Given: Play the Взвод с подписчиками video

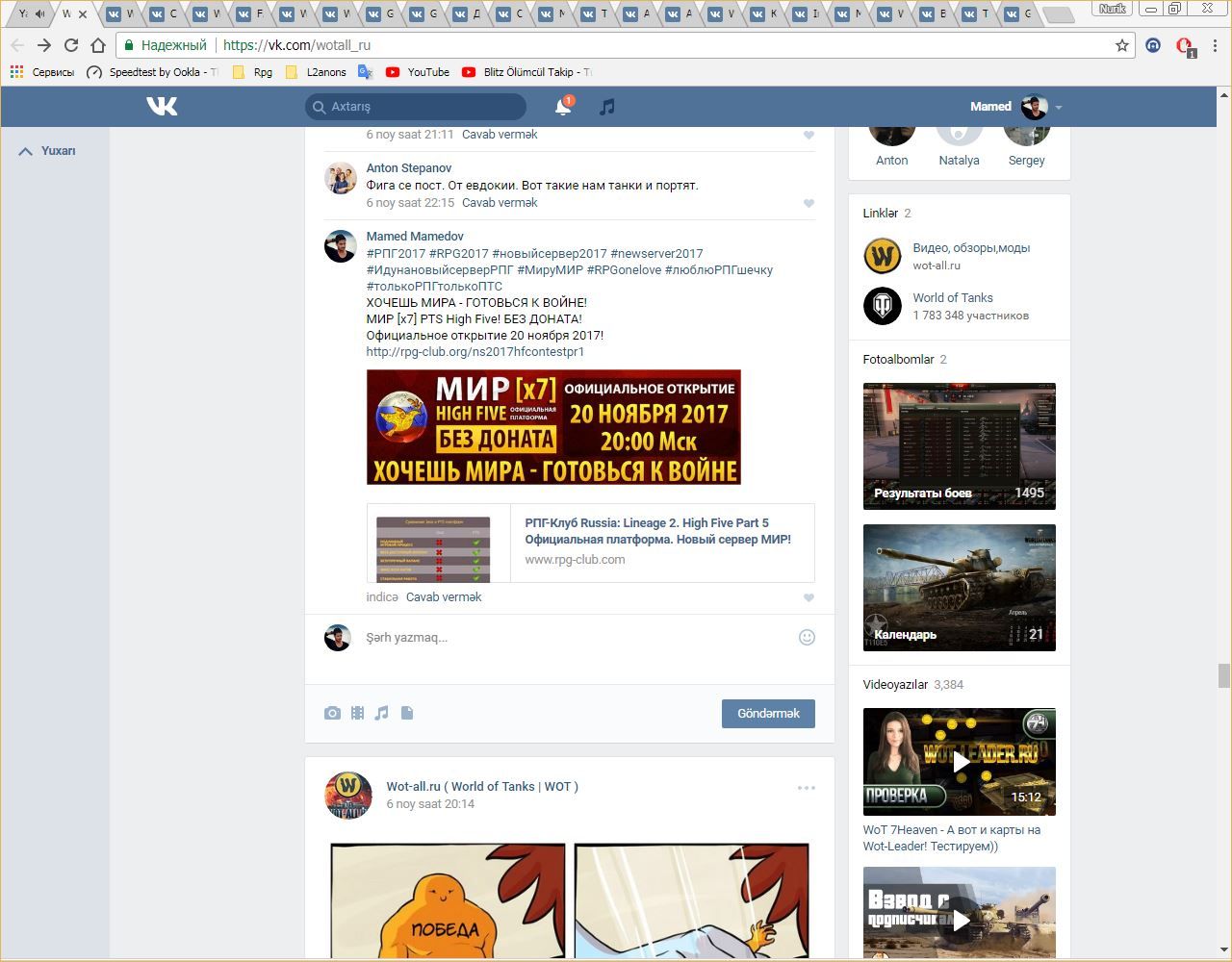Looking at the screenshot, I should pos(959,913).
